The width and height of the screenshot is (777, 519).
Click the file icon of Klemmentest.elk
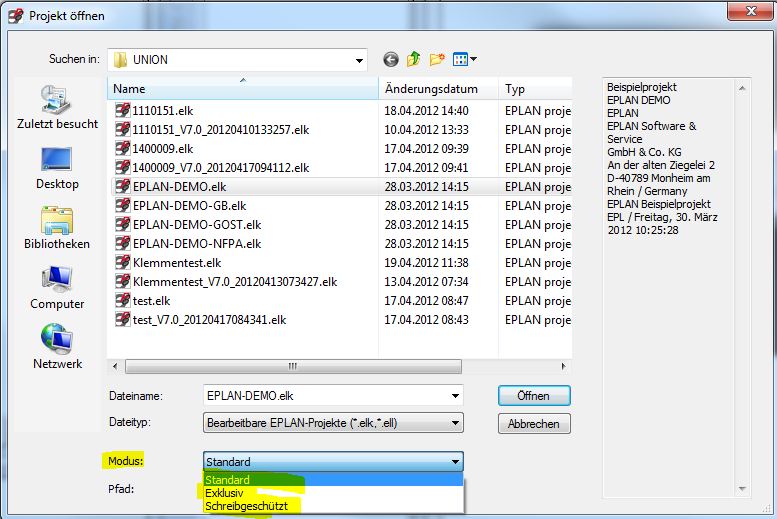pyautogui.click(x=122, y=262)
